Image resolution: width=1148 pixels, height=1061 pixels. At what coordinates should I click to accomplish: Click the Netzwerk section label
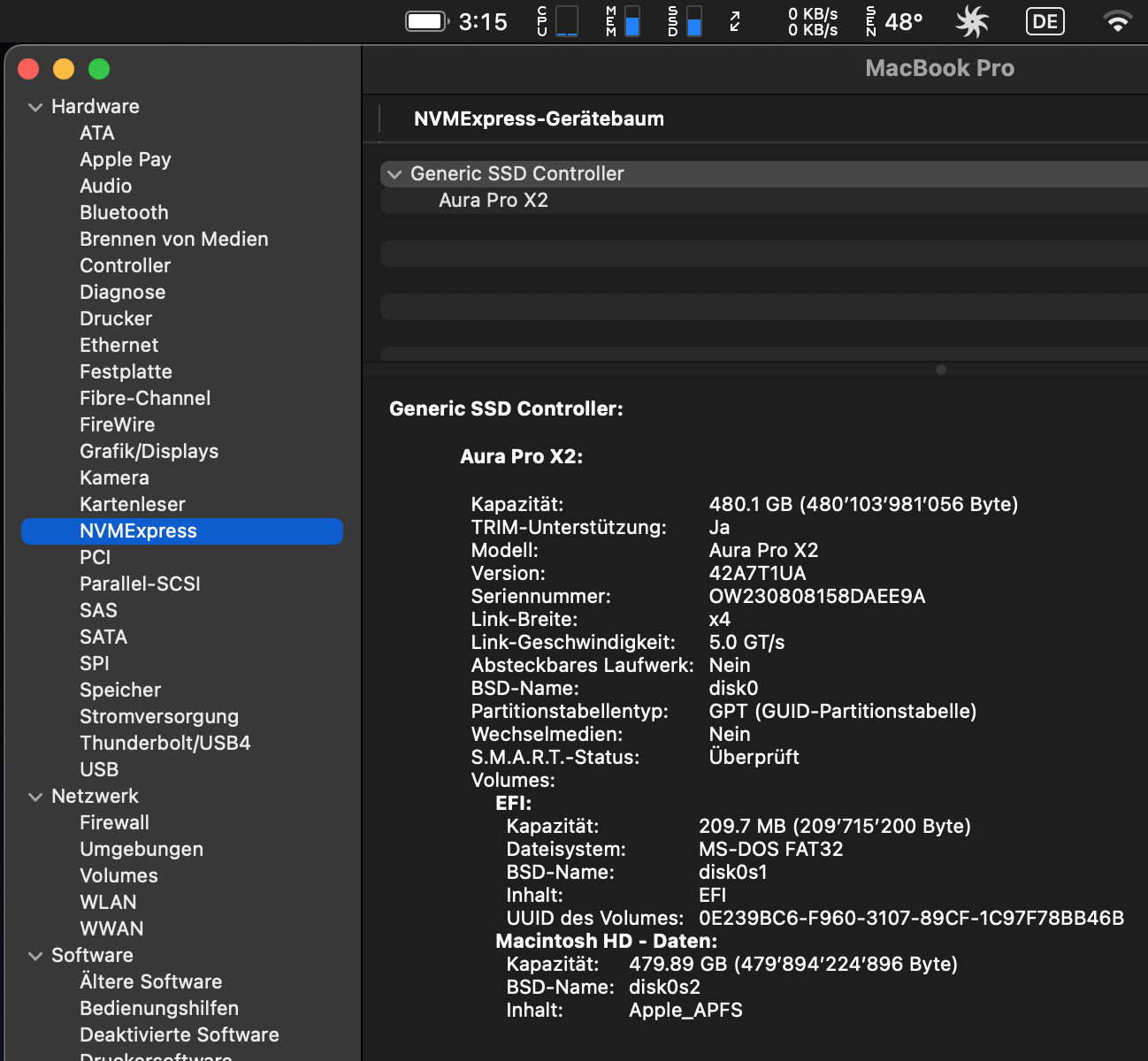tap(95, 796)
